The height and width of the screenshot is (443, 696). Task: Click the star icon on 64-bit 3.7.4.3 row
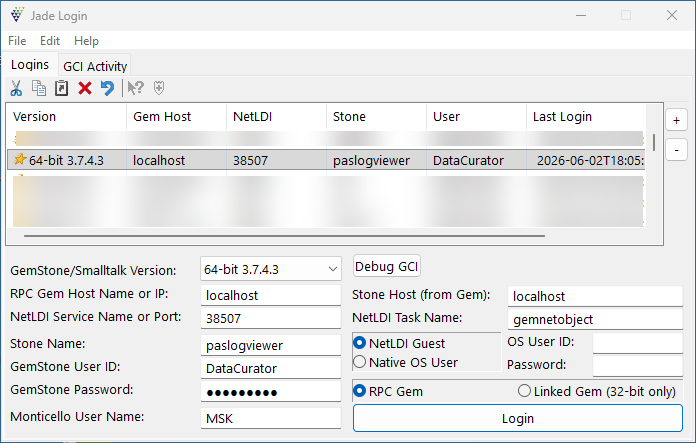pyautogui.click(x=20, y=159)
